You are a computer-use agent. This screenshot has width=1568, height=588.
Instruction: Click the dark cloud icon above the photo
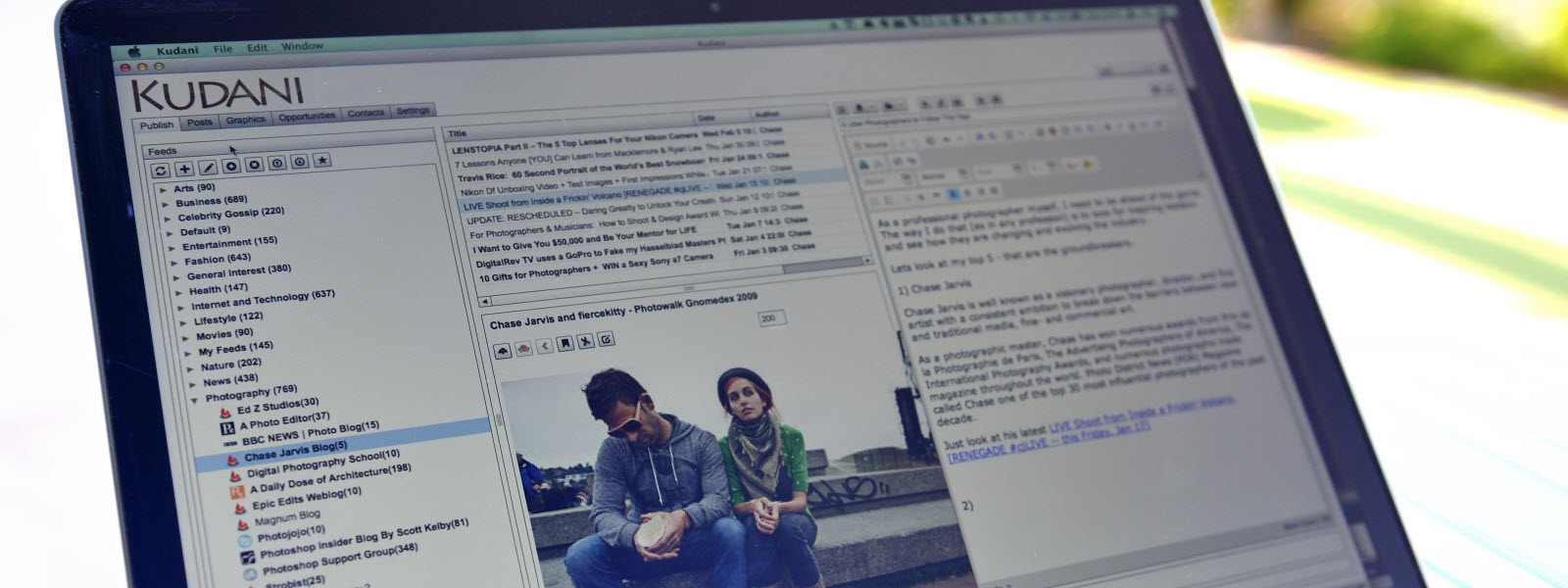click(x=504, y=350)
